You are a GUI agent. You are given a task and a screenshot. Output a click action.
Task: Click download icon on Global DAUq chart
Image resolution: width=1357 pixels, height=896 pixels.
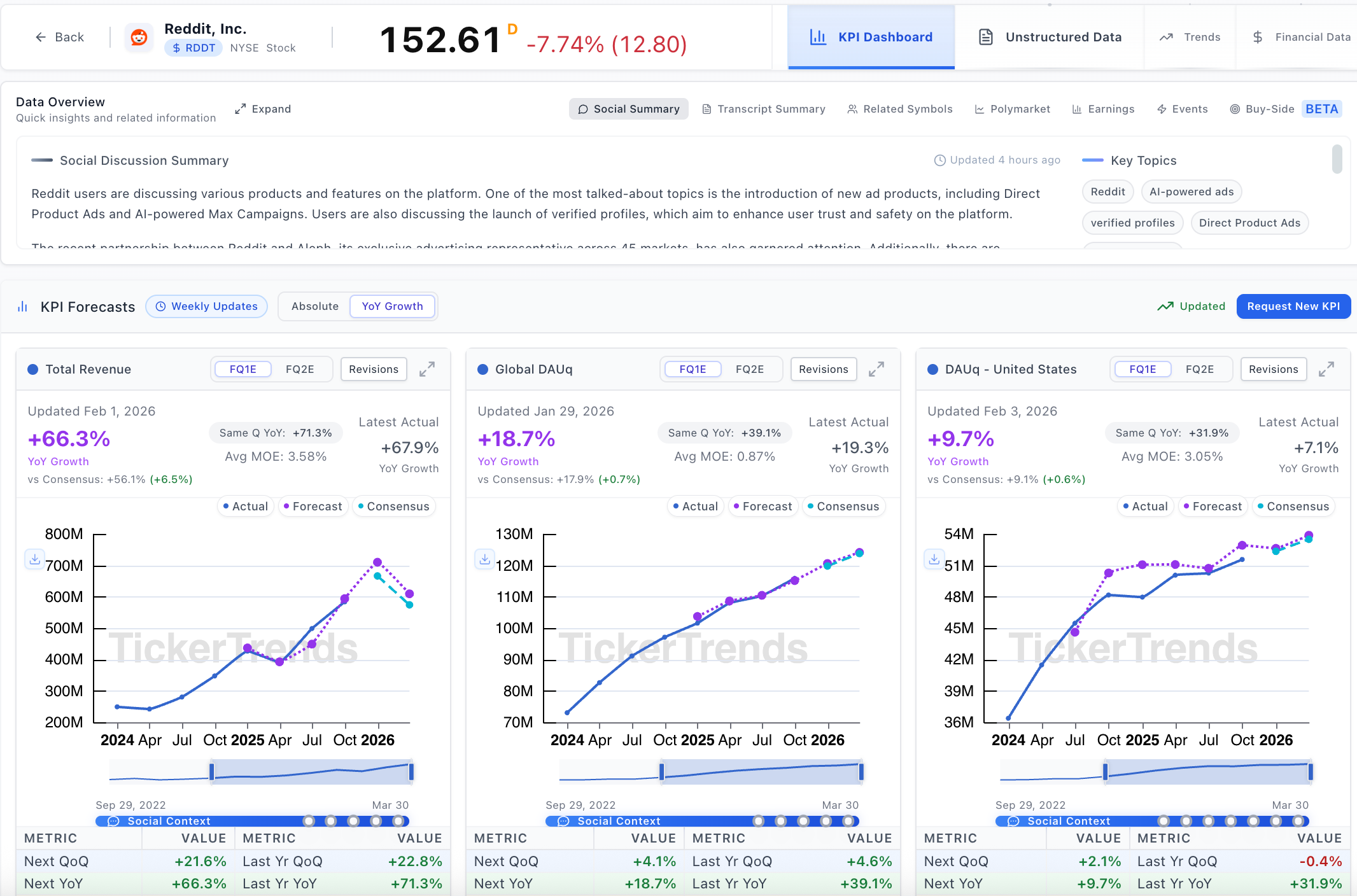[x=485, y=559]
